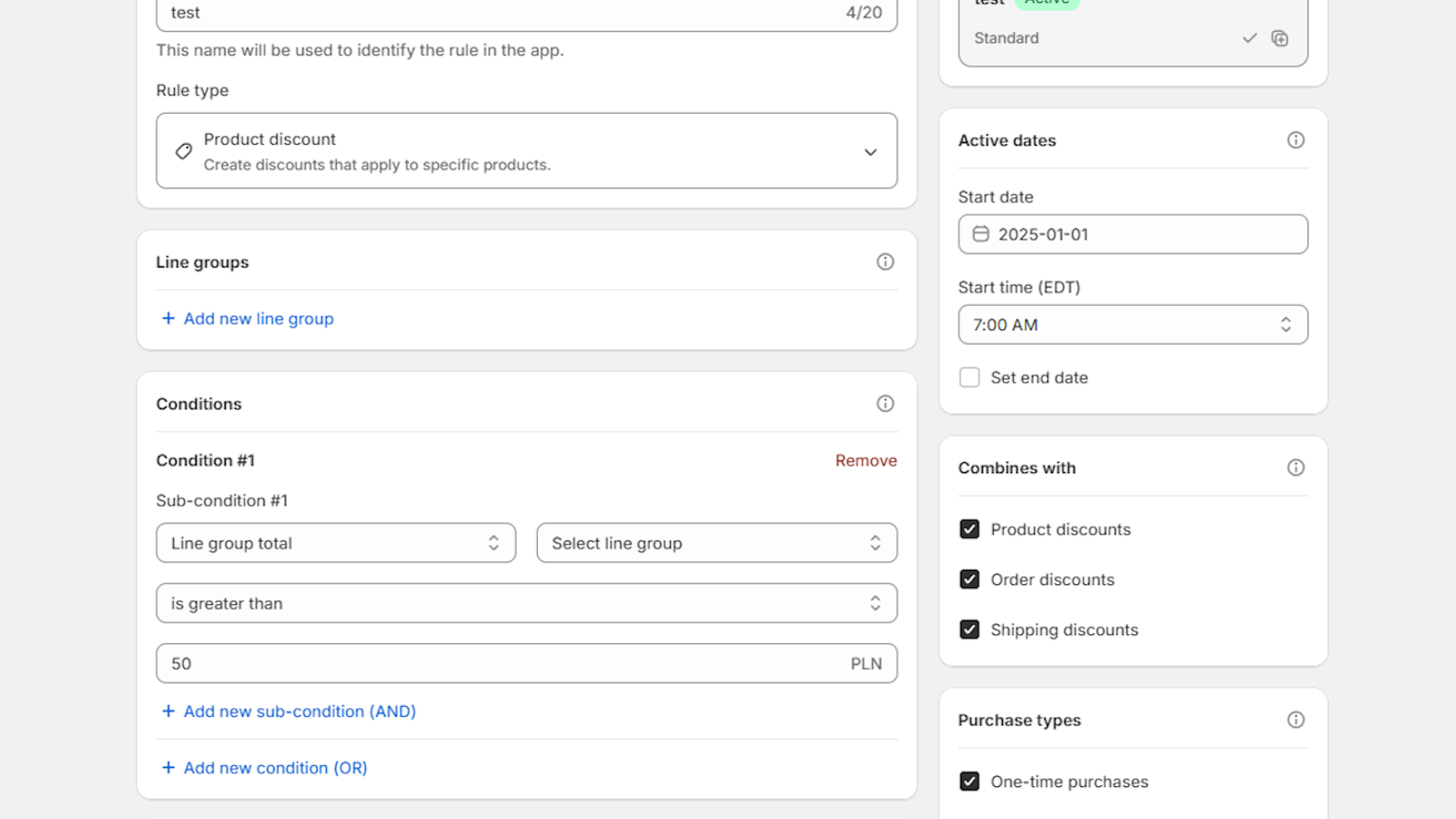The image size is (1456, 819).
Task: Uncheck One-time purchases option
Action: (x=970, y=782)
